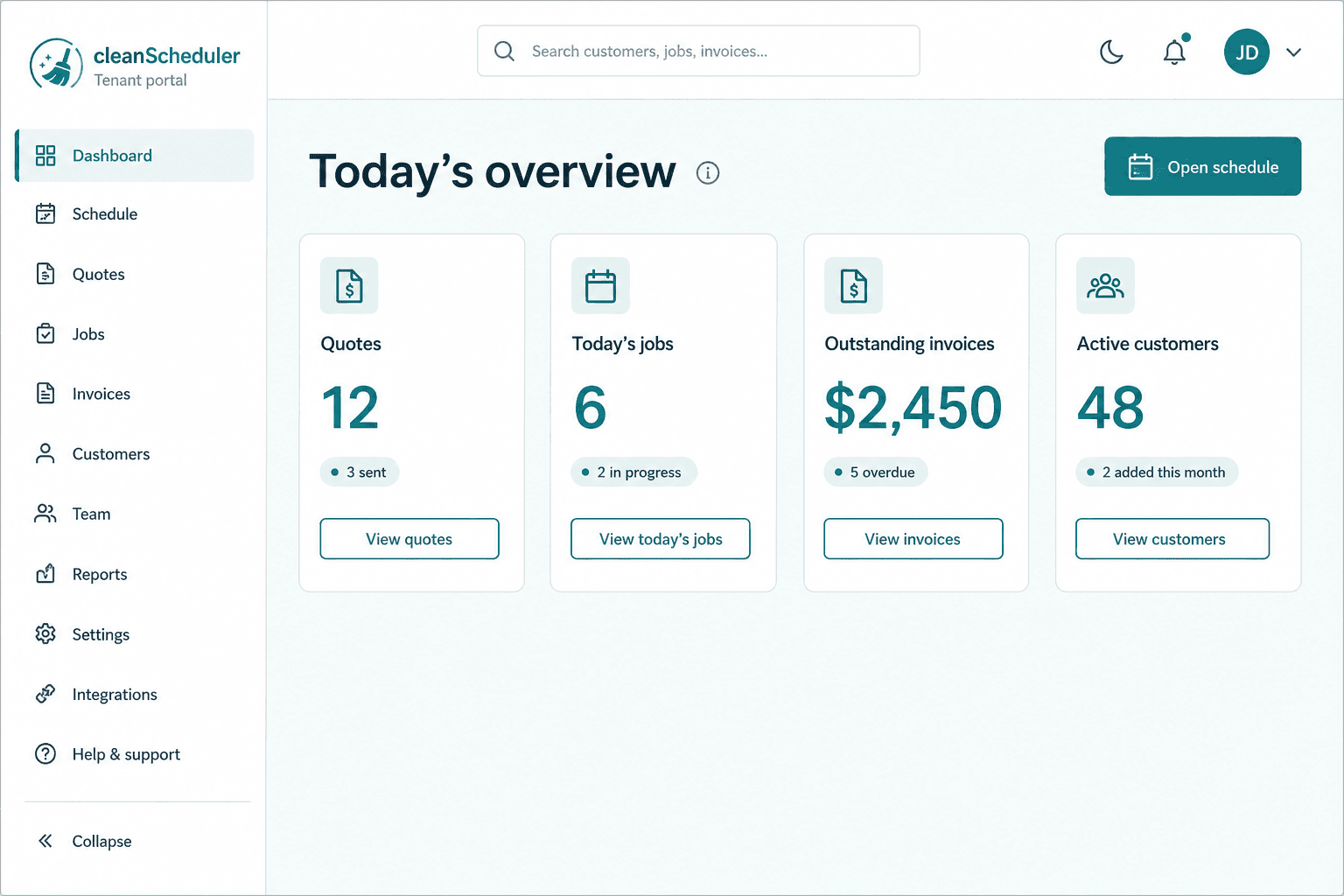Click the Invoices file icon in sidebar

(45, 394)
